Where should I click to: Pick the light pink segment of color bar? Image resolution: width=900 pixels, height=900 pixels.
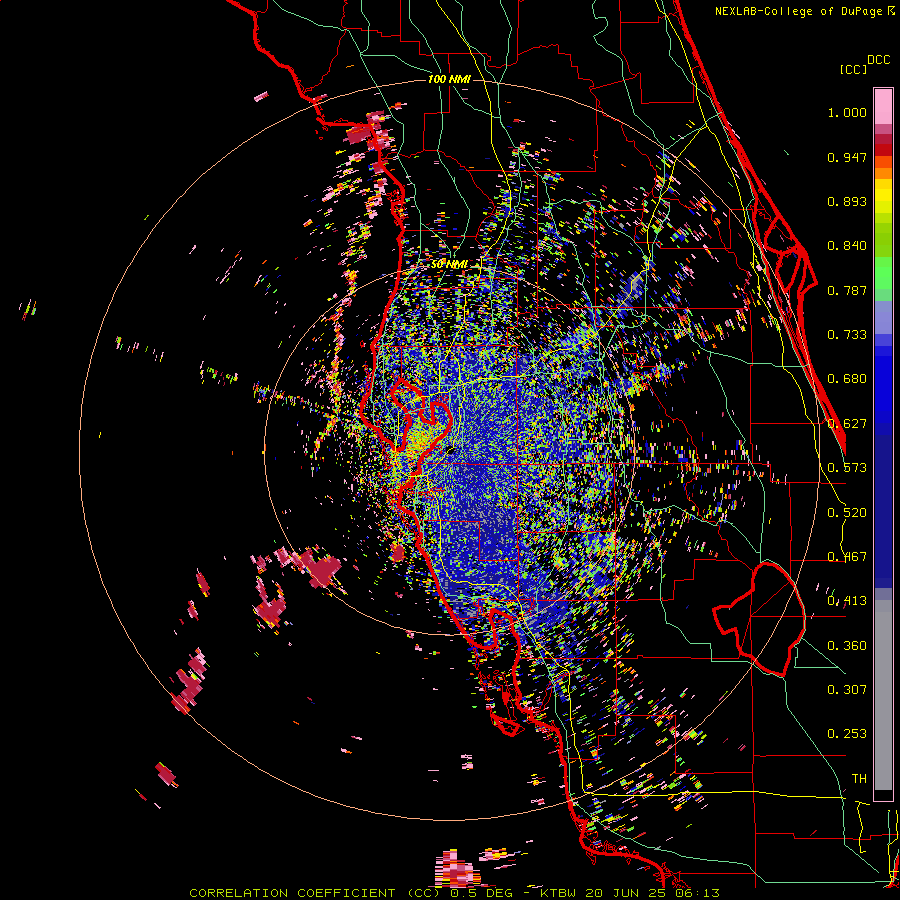point(883,107)
